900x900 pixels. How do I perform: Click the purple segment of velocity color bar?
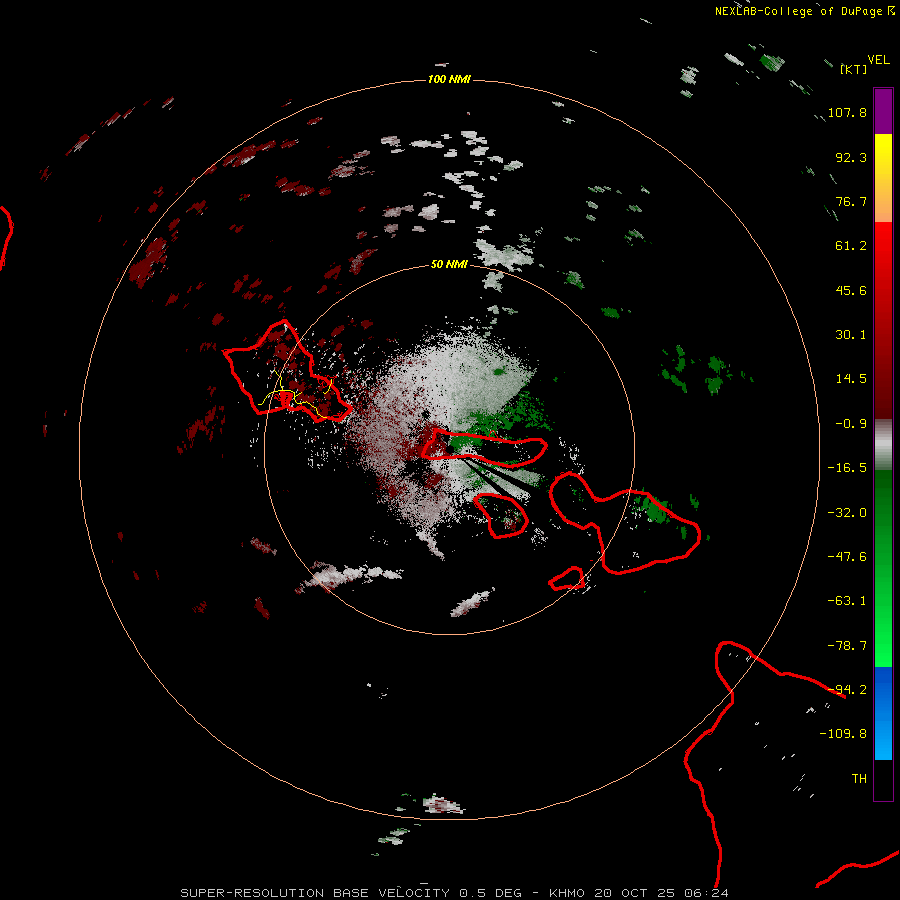tap(883, 111)
